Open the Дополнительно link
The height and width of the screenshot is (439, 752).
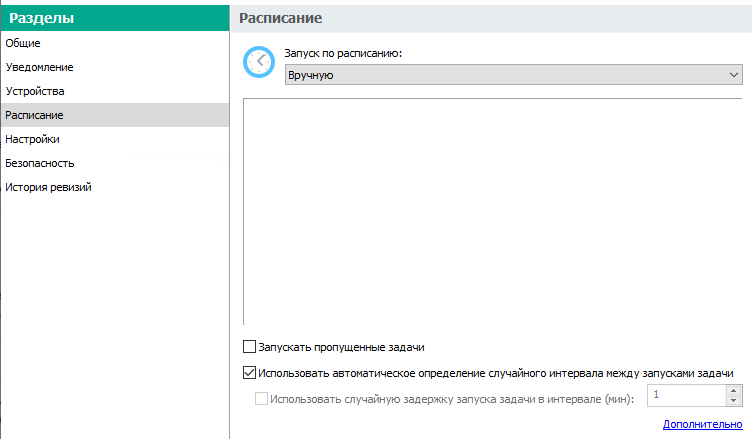(703, 424)
